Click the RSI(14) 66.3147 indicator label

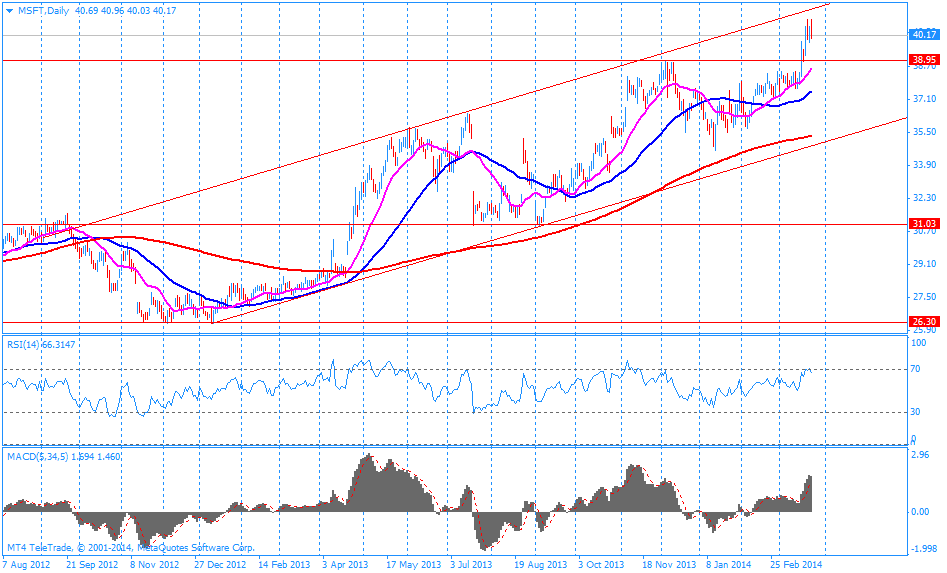41,344
